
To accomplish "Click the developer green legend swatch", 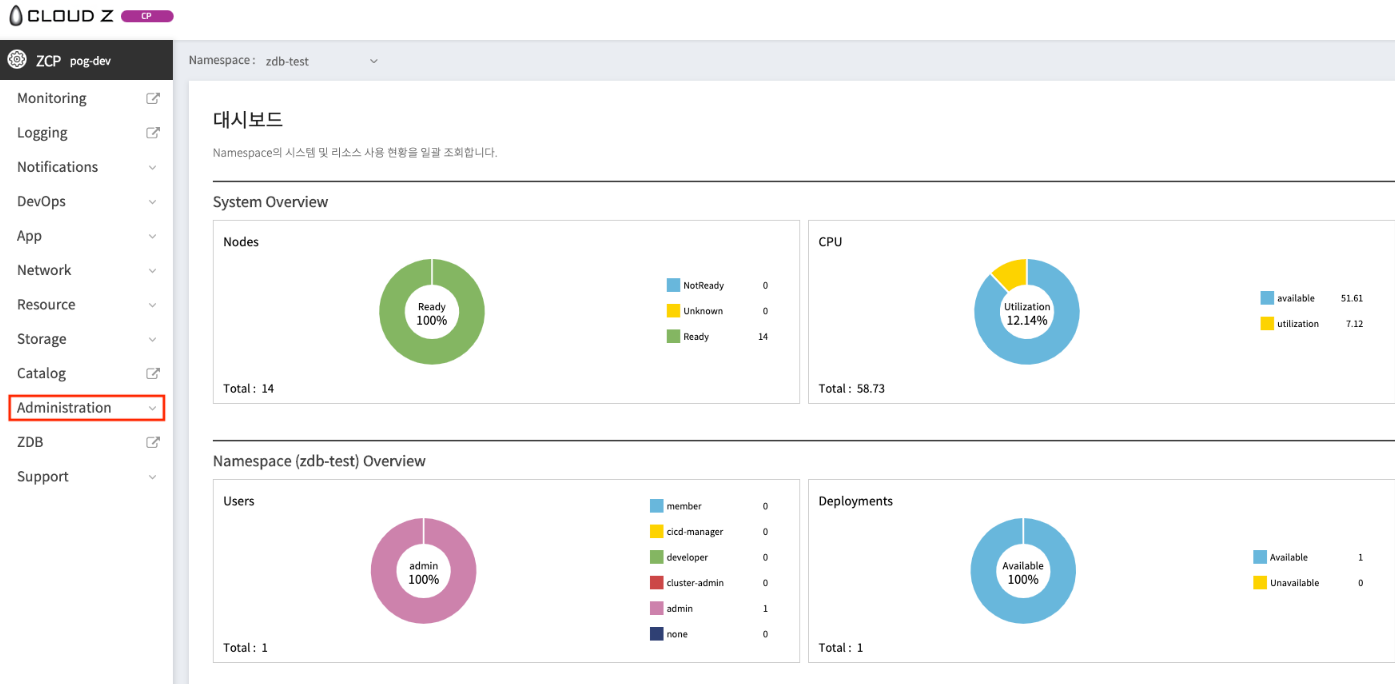I will (x=656, y=557).
